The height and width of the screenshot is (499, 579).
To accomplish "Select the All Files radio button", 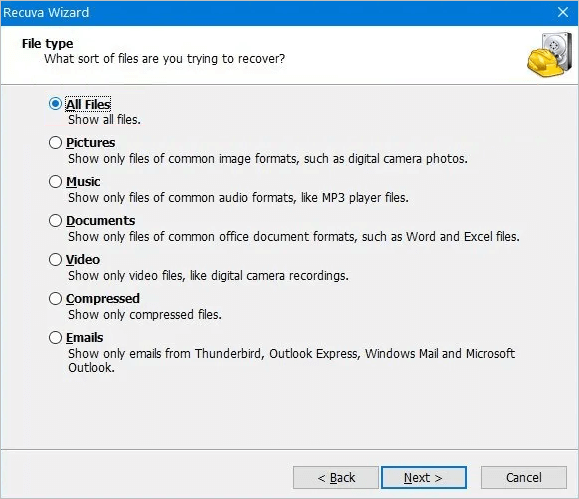I will (x=55, y=104).
